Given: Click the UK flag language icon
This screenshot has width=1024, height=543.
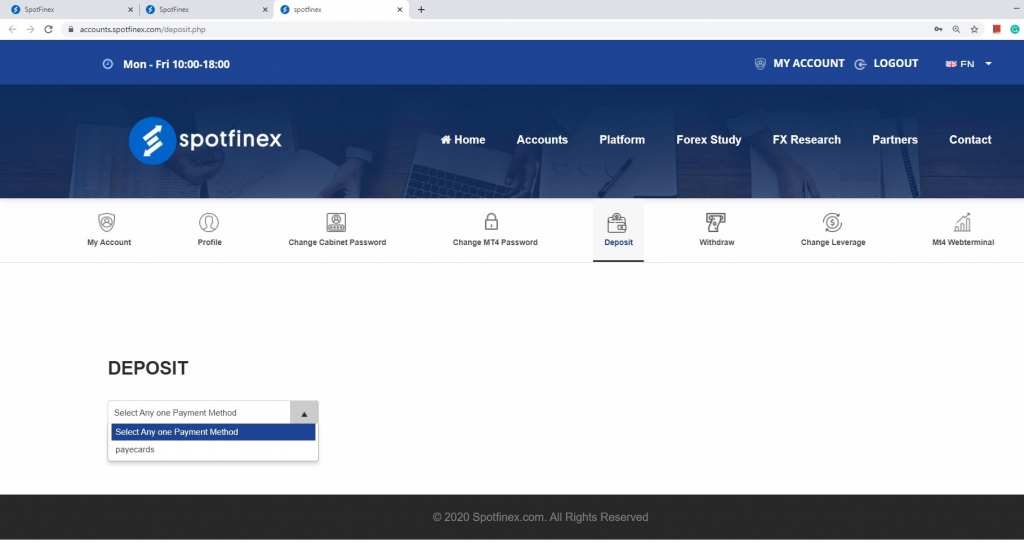Looking at the screenshot, I should click(951, 64).
